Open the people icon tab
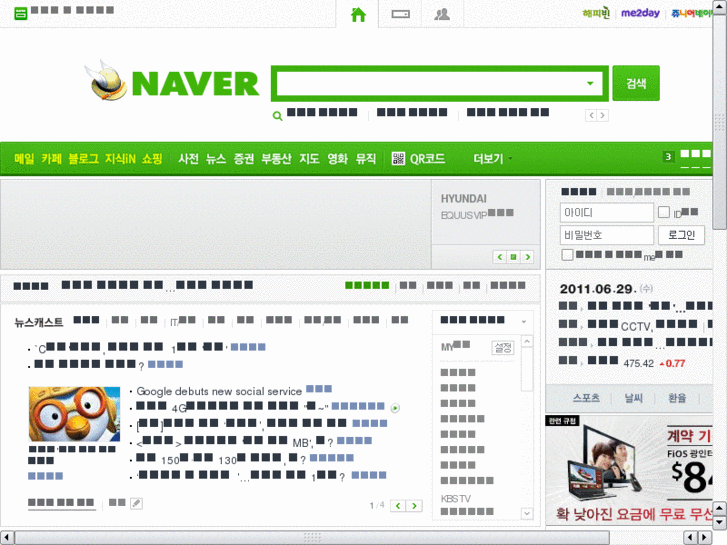The height and width of the screenshot is (545, 727). [x=442, y=14]
